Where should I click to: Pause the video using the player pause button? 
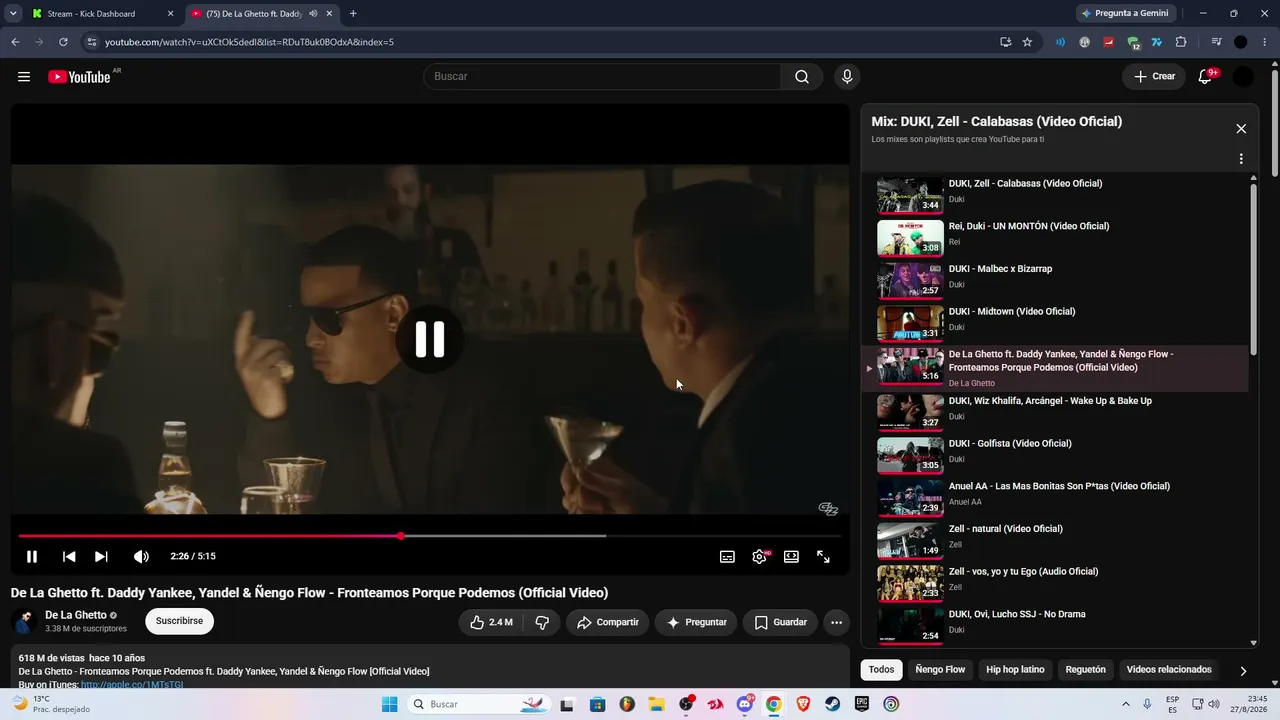pos(32,557)
